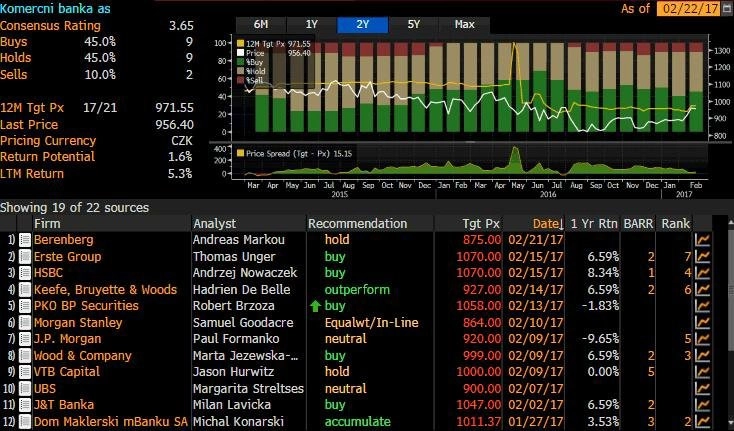Open the report document icon for Wood & Company
The width and height of the screenshot is (734, 431).
pos(25,356)
